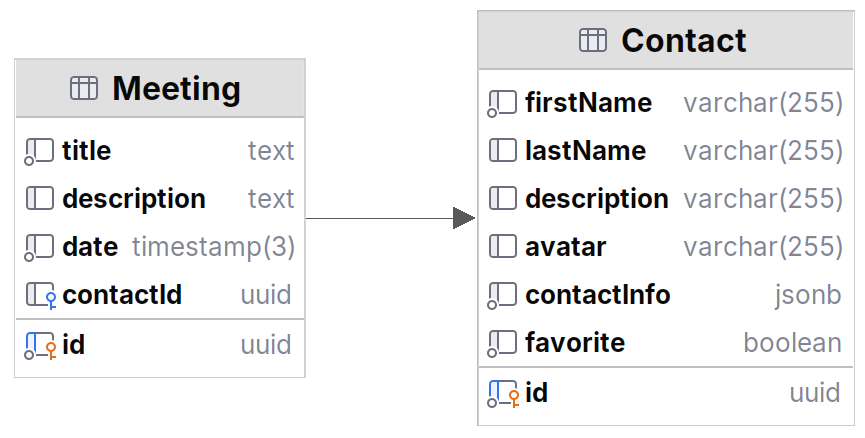The width and height of the screenshot is (865, 438).
Task: Select the Meeting table header
Action: [160, 89]
